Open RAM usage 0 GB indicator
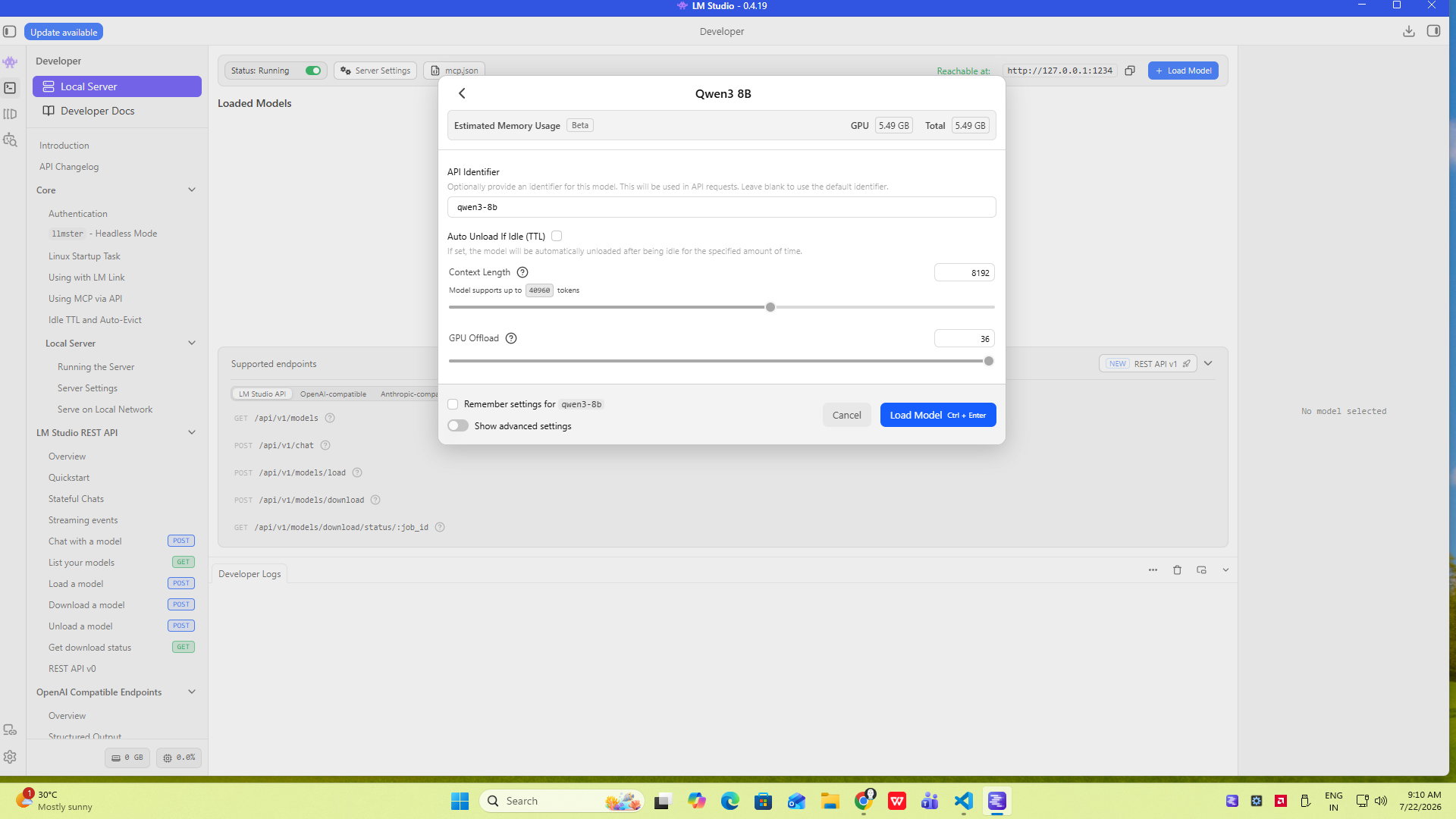 coord(127,758)
